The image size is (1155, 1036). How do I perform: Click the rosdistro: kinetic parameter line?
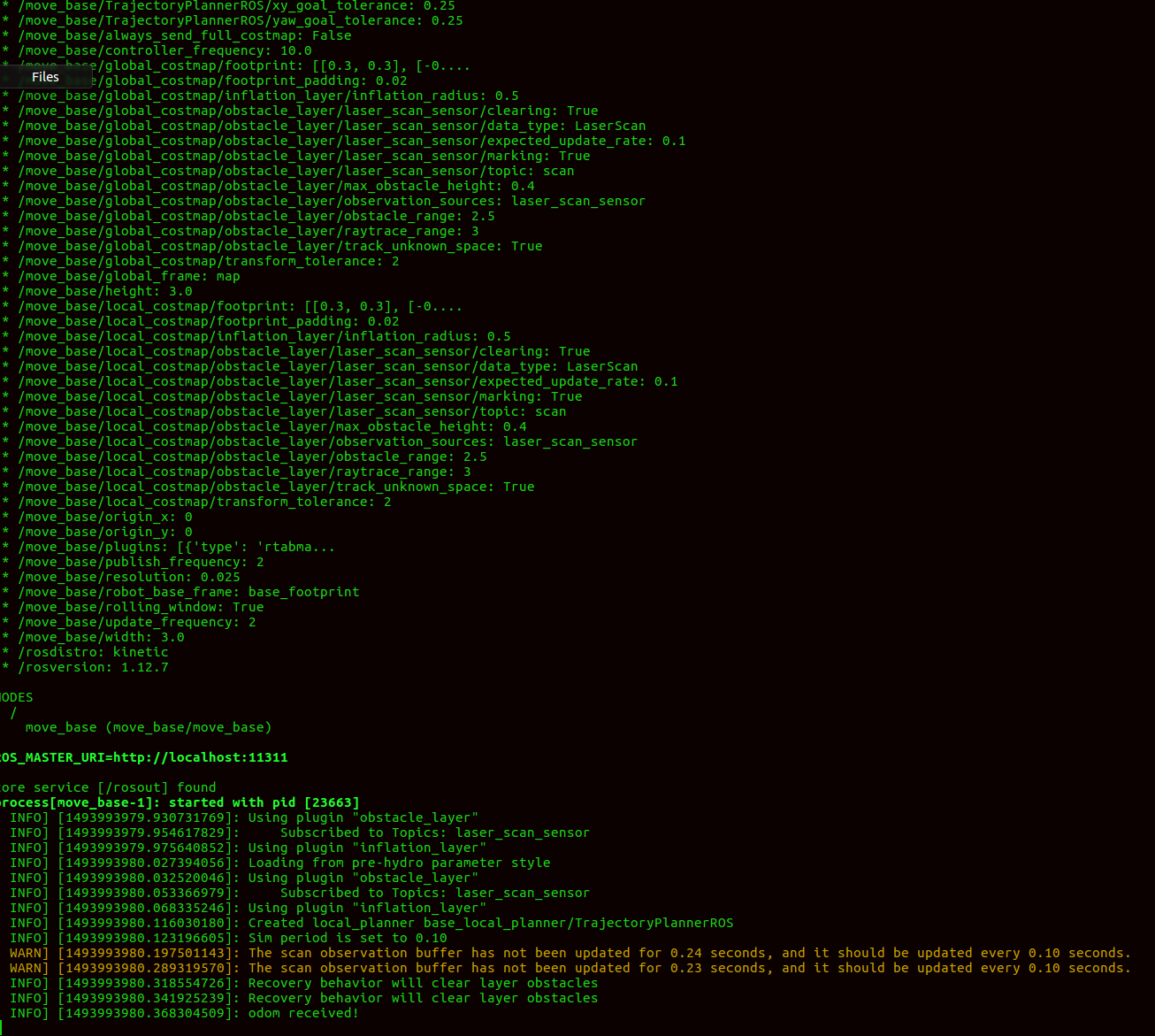[93, 652]
